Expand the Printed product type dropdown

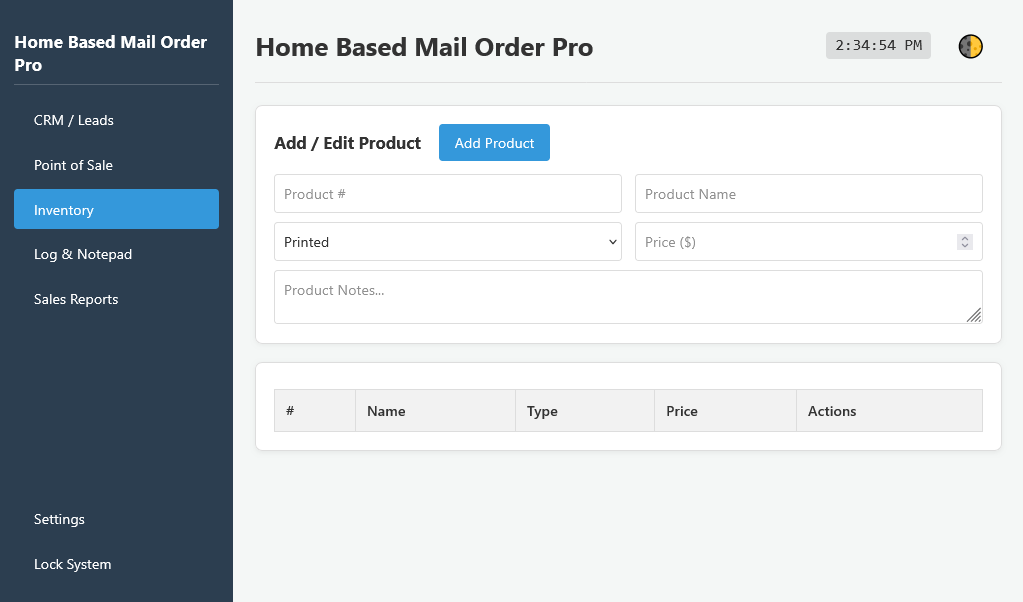pyautogui.click(x=448, y=242)
